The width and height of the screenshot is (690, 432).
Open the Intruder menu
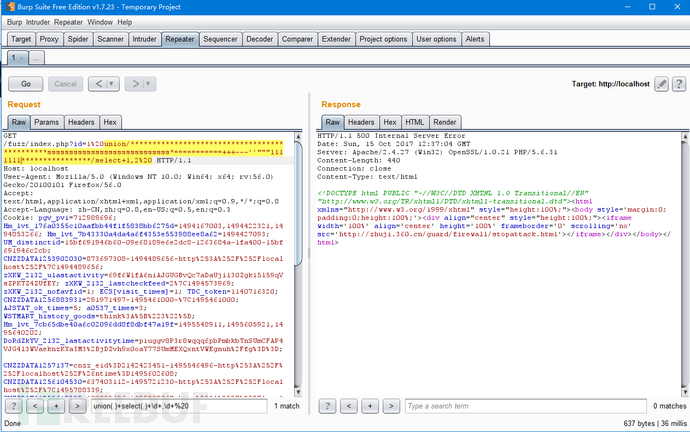(37, 22)
